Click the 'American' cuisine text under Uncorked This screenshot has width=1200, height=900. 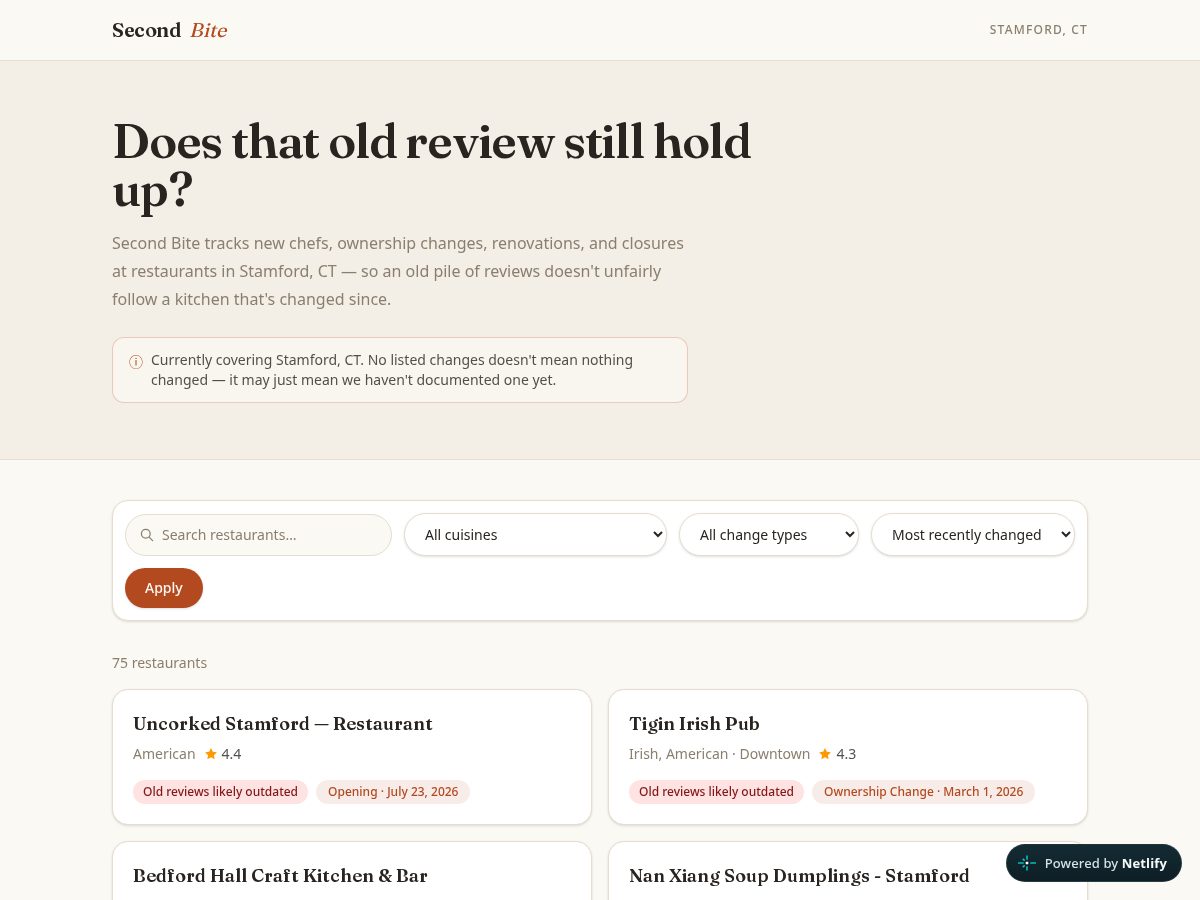164,754
